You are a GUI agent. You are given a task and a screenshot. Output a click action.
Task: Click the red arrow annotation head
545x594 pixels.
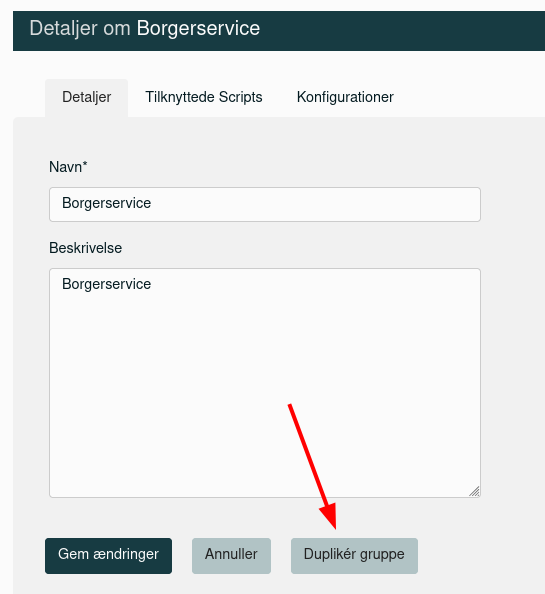[329, 515]
